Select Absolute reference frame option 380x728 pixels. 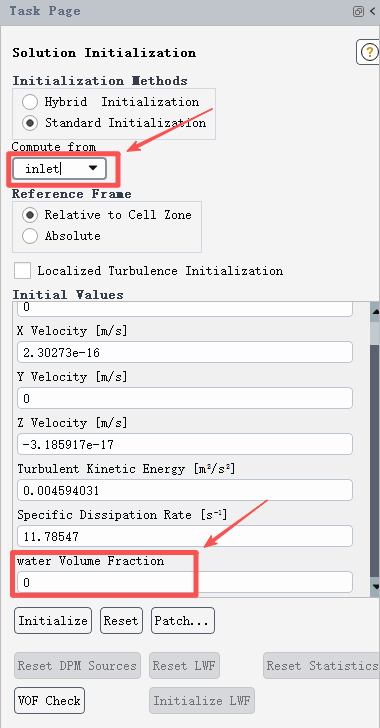pos(30,236)
